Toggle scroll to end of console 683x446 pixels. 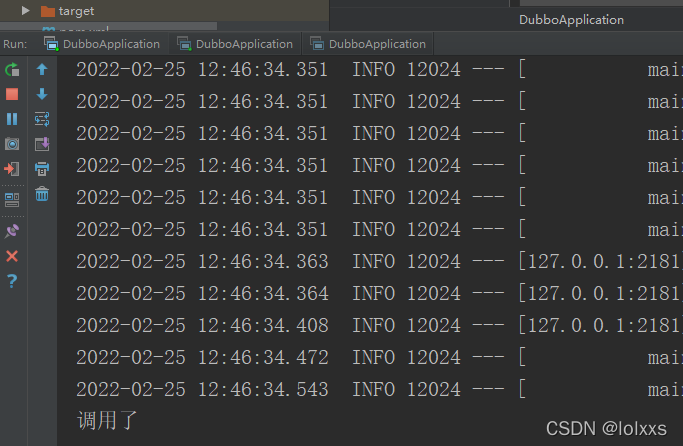pyautogui.click(x=42, y=144)
